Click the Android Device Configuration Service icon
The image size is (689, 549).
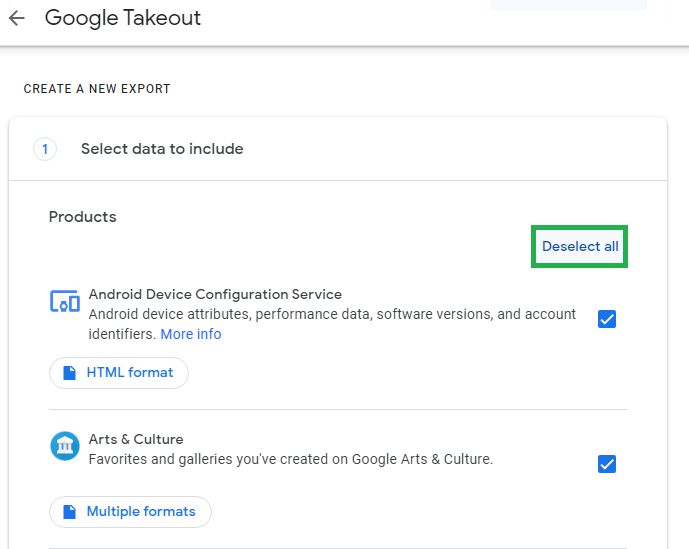pyautogui.click(x=65, y=301)
